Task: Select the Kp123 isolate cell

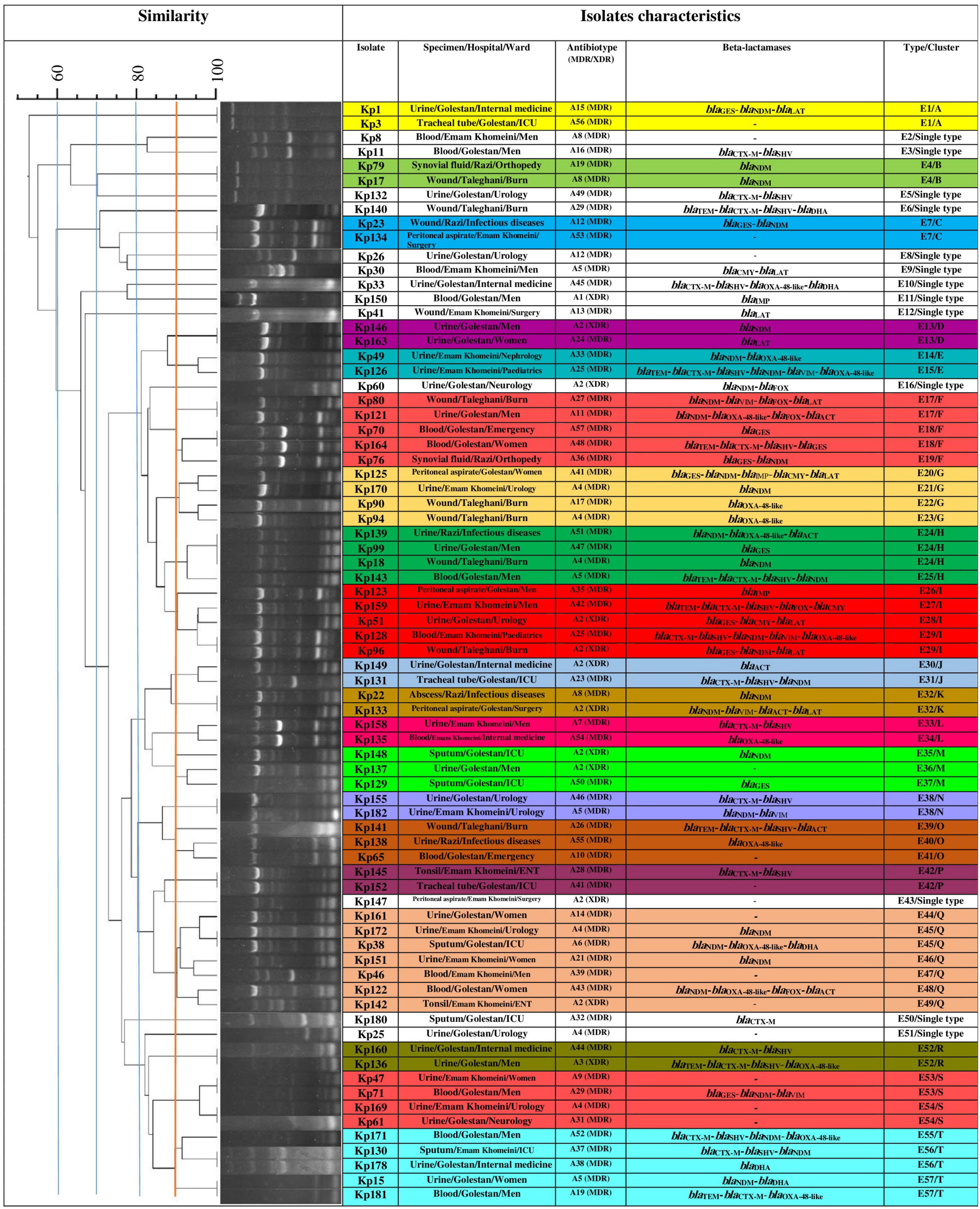Action: (370, 592)
